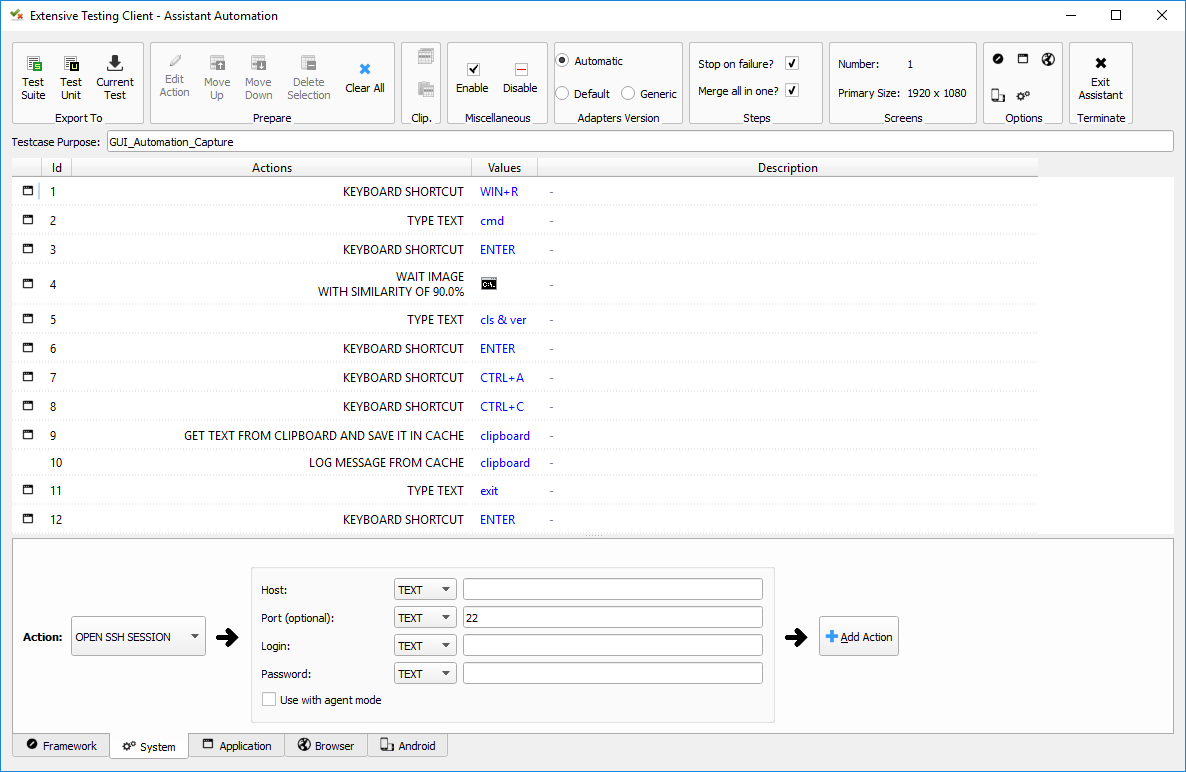Select the CTRL+C value in row 8

coord(502,407)
